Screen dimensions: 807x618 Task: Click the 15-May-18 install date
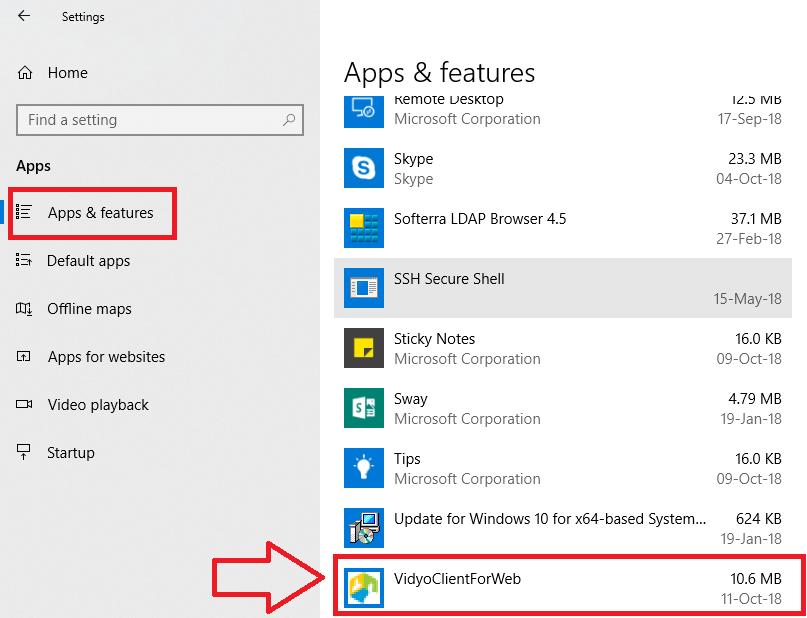click(747, 298)
